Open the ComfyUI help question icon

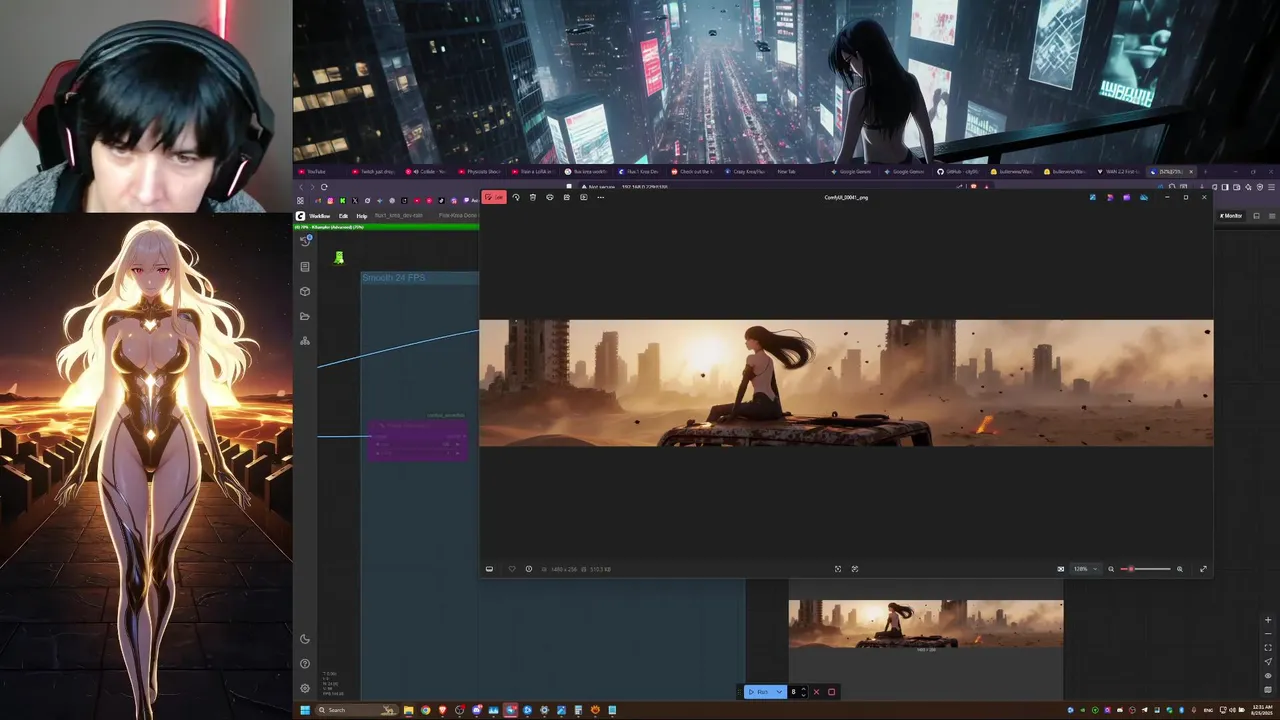click(x=305, y=664)
